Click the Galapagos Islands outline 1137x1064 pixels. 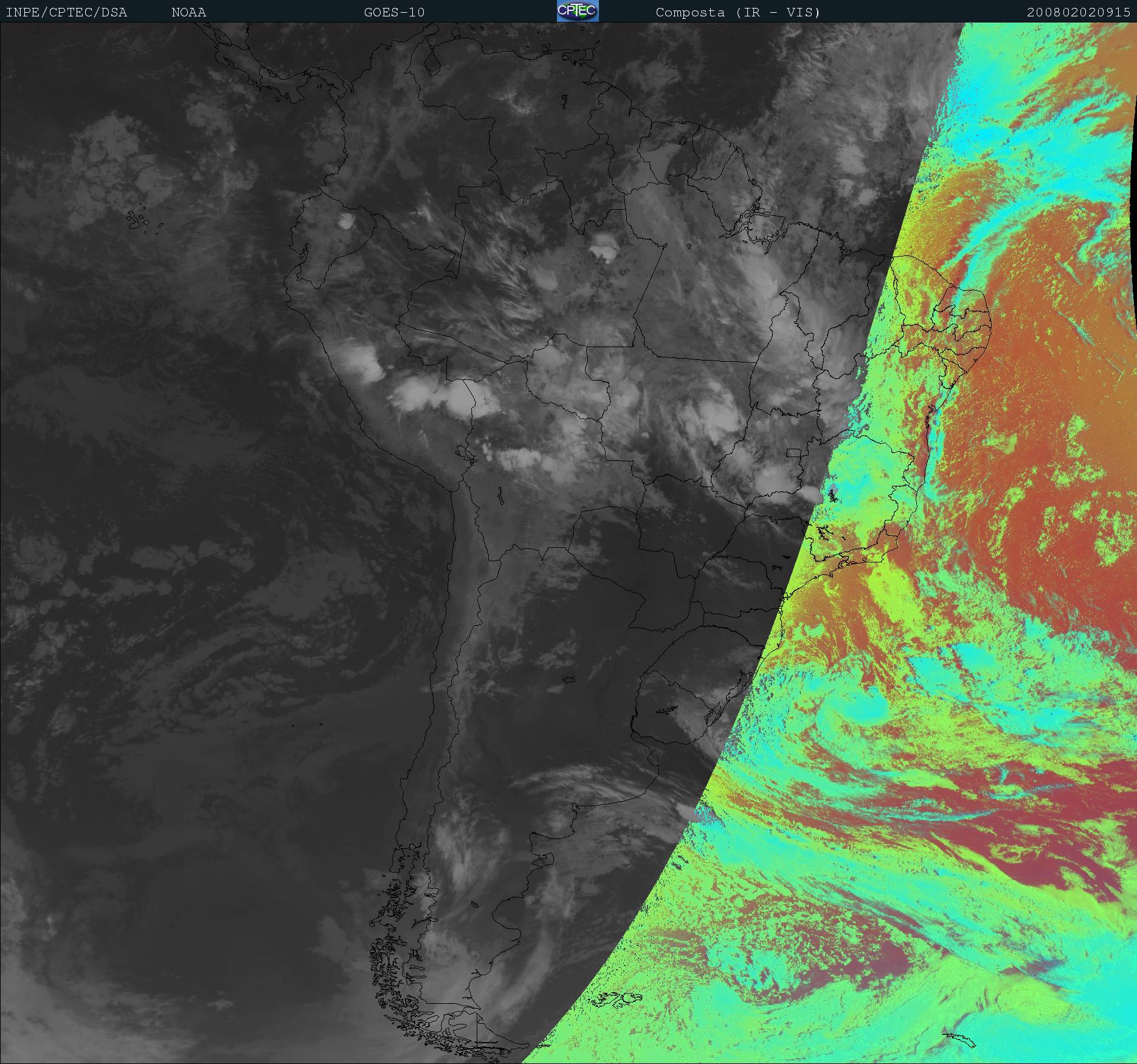pyautogui.click(x=138, y=220)
